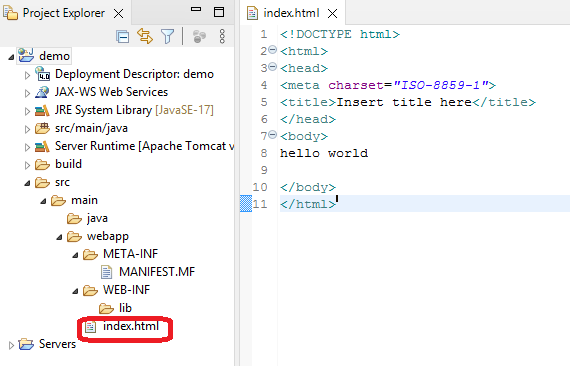This screenshot has height=366, width=570.
Task: Toggle Link with Editor arrows icon
Action: tap(145, 36)
